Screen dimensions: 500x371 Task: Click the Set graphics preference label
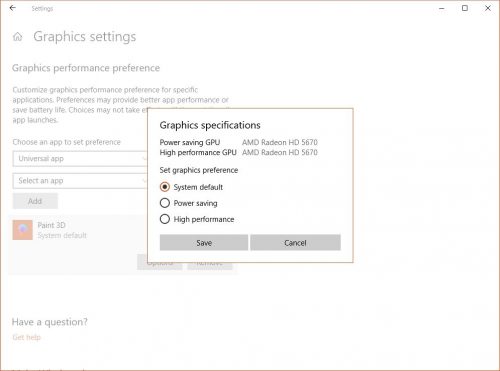(x=199, y=170)
